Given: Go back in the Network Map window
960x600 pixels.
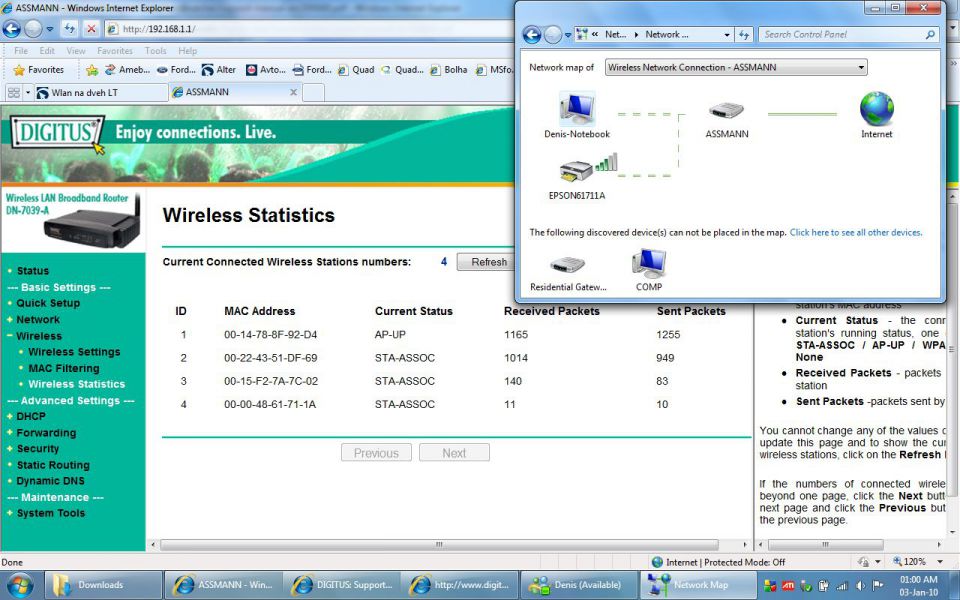Looking at the screenshot, I should (531, 35).
